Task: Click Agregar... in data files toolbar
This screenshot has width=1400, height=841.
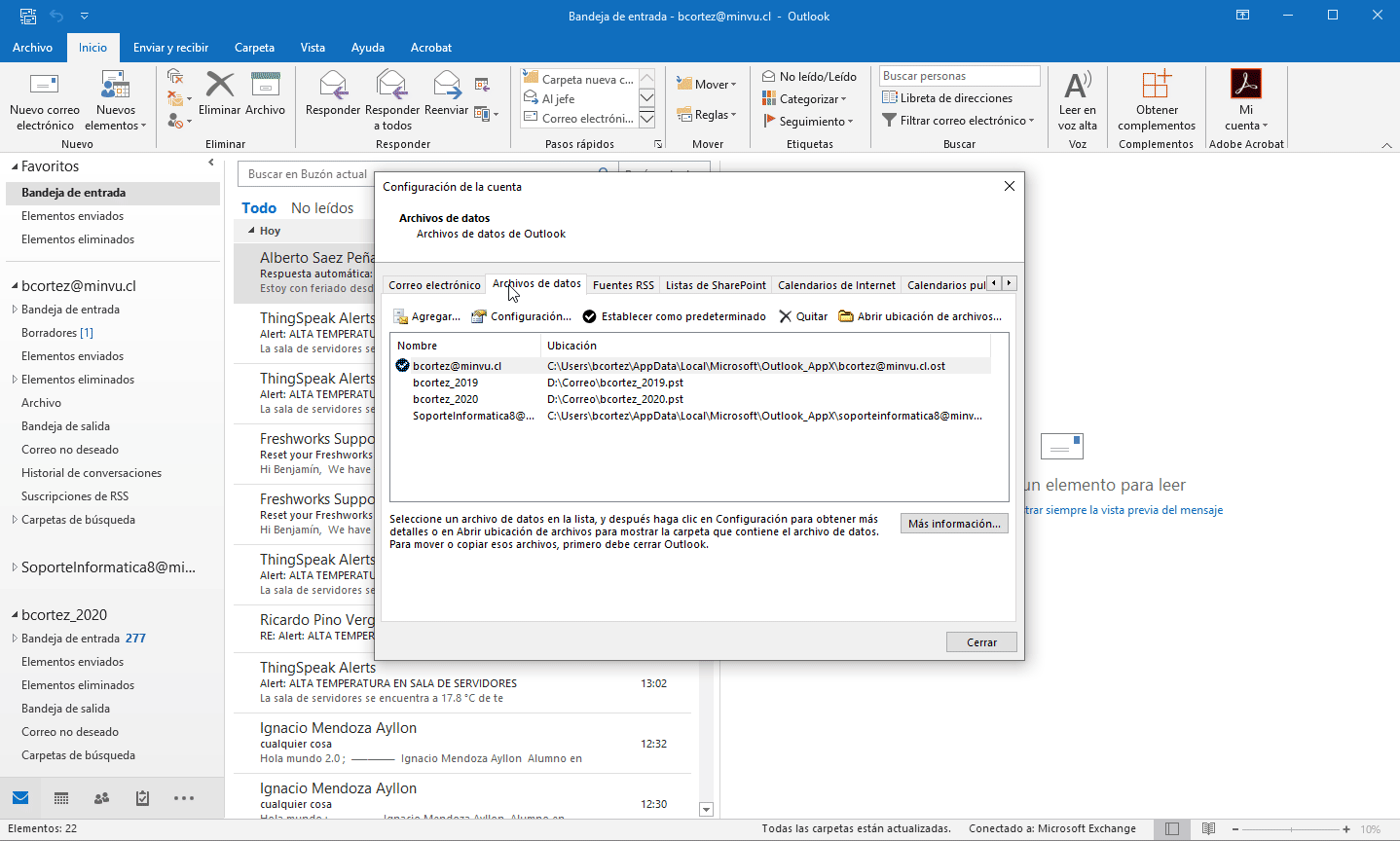Action: coord(426,316)
